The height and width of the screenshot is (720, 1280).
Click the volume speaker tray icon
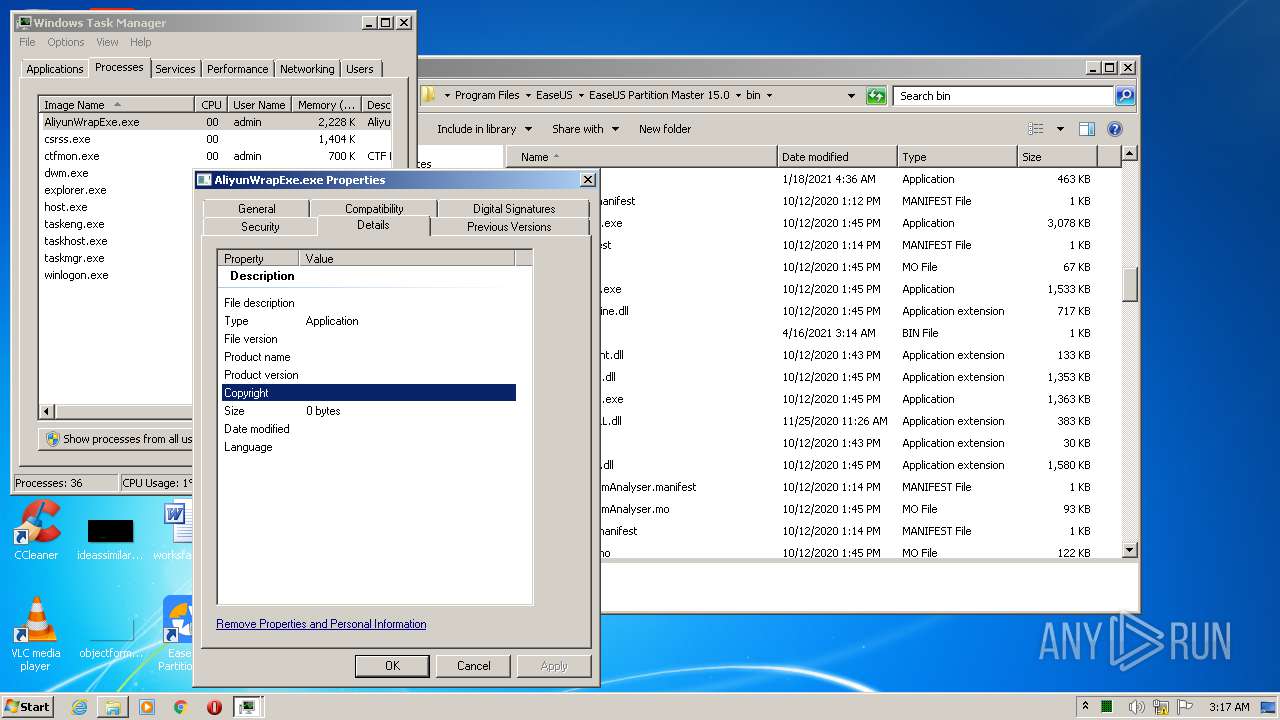click(x=1137, y=707)
